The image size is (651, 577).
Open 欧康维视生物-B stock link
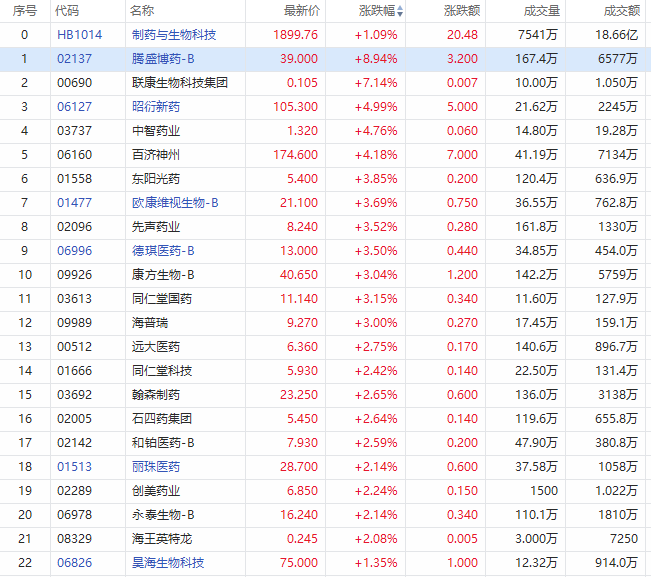(x=175, y=203)
